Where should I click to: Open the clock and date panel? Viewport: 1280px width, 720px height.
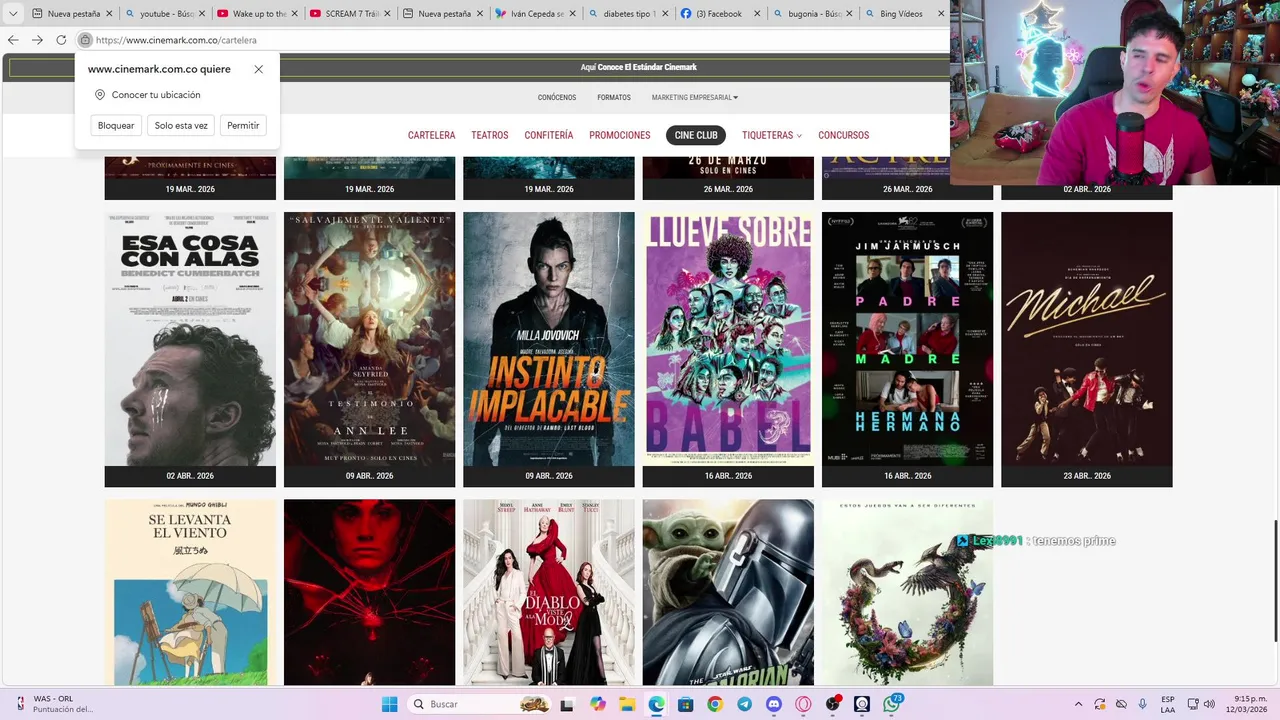[x=1249, y=704]
